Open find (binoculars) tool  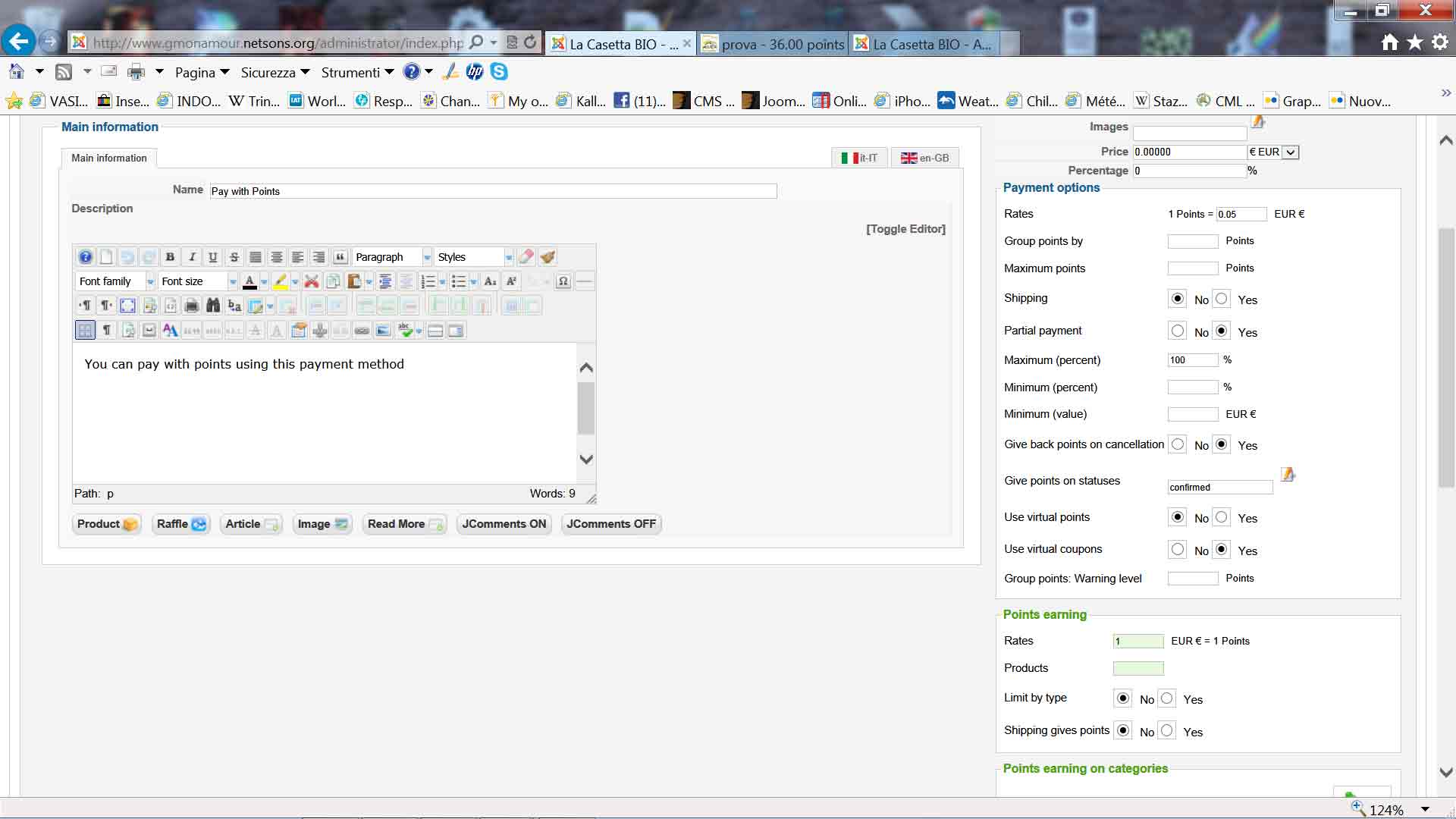[x=213, y=306]
